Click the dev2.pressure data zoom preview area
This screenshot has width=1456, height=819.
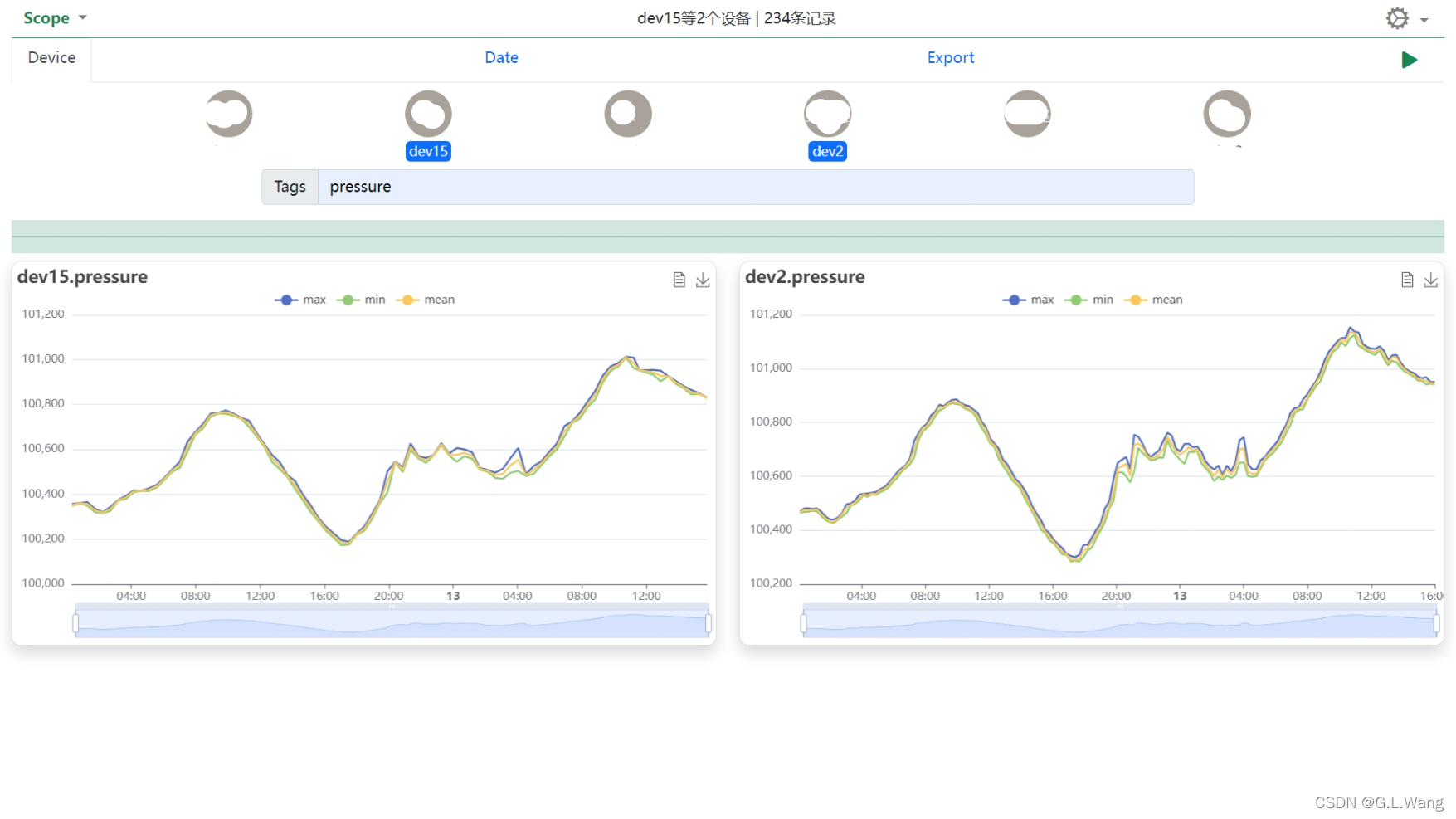(x=1119, y=623)
